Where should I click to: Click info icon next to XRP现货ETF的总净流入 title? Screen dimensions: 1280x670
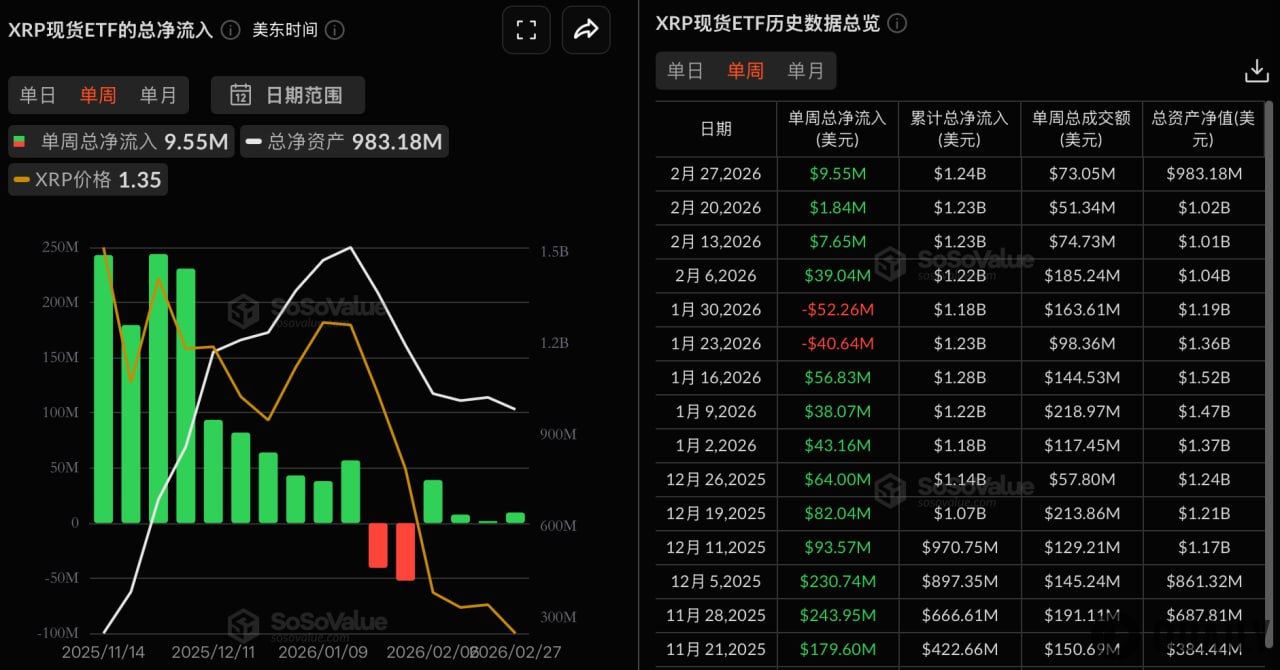pyautogui.click(x=229, y=30)
